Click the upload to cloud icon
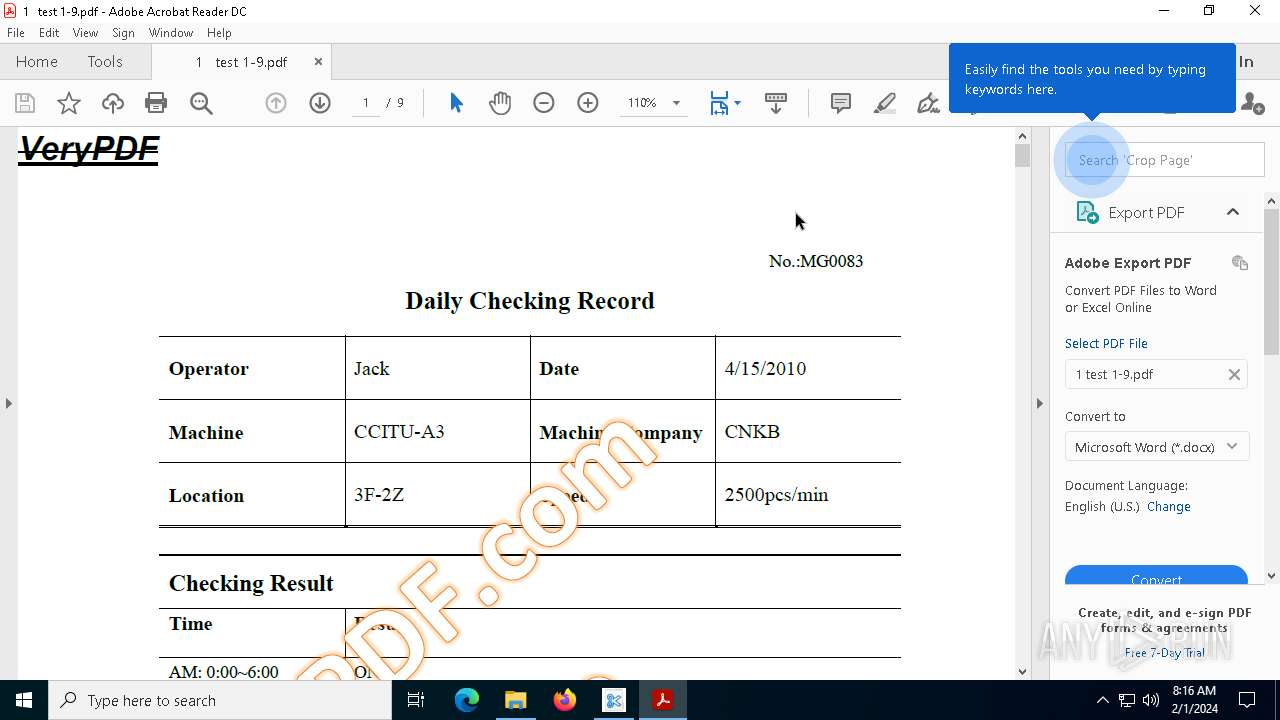Screen dimensions: 1280x720 113,103
